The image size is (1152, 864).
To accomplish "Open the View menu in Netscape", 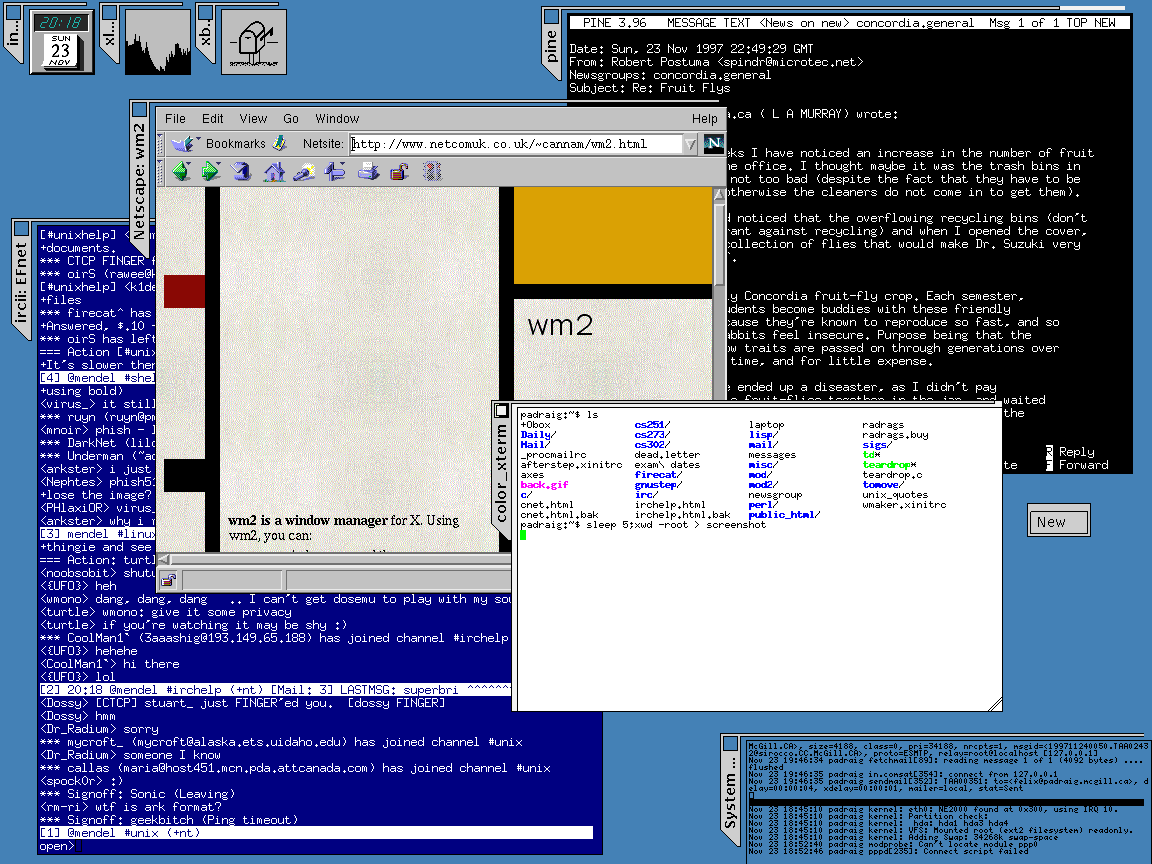I will pyautogui.click(x=253, y=118).
